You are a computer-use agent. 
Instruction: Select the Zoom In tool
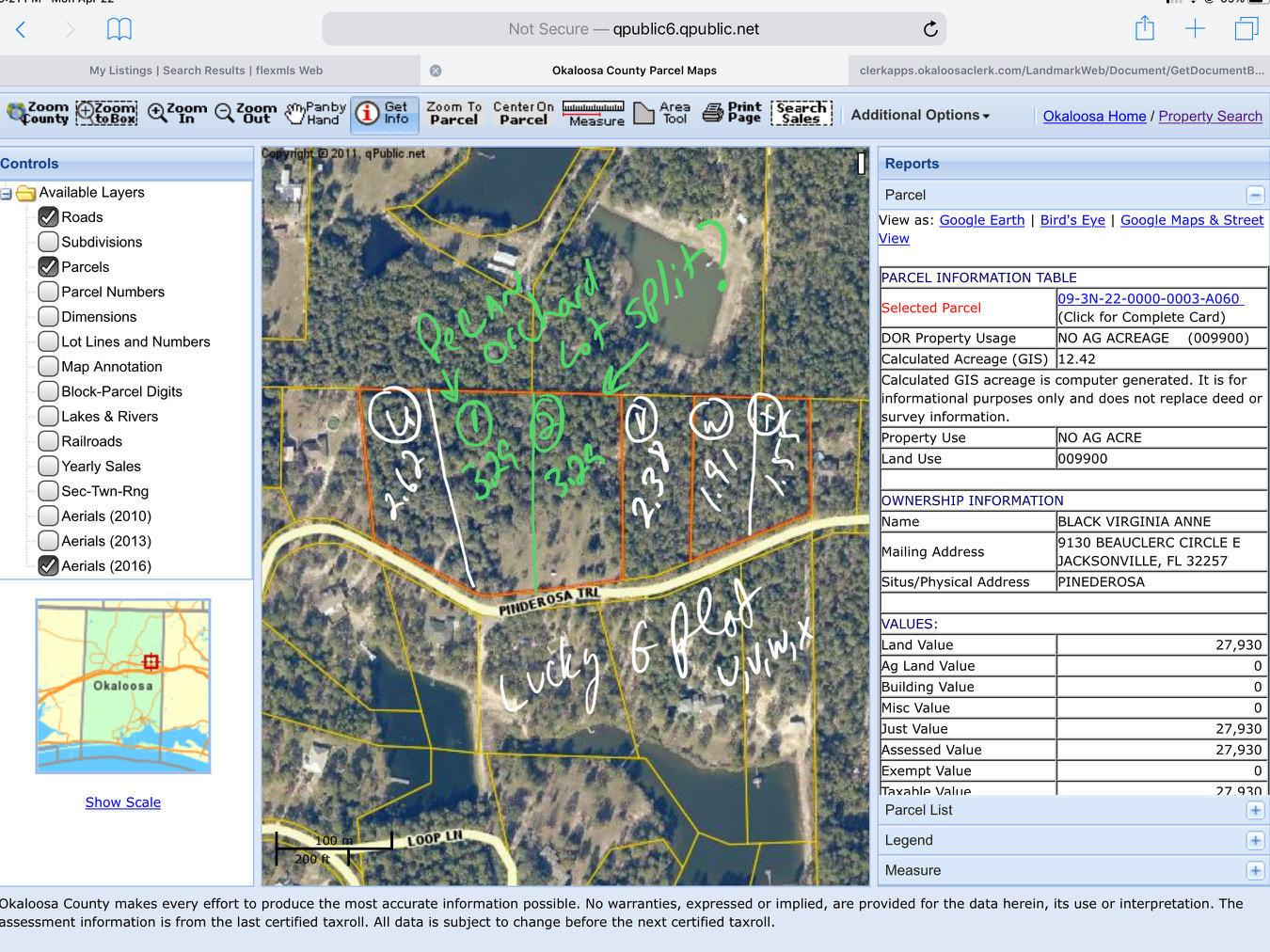(x=177, y=114)
